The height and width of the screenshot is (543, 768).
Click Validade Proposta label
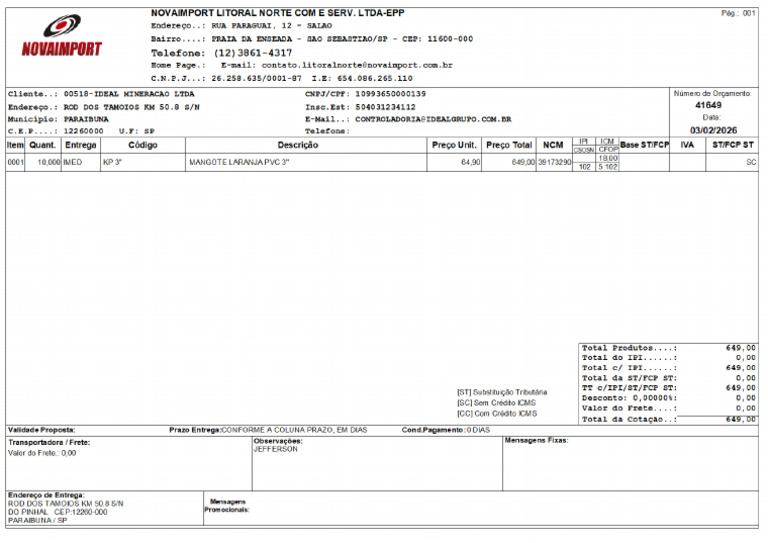42,430
